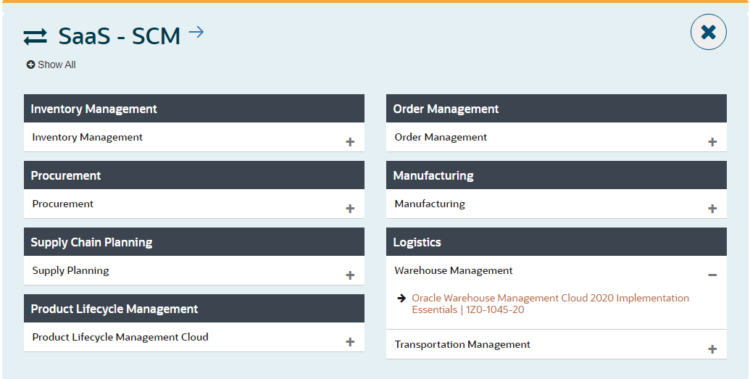Select the Inventory Management row label
Screen dimensions: 750x379
(87, 137)
